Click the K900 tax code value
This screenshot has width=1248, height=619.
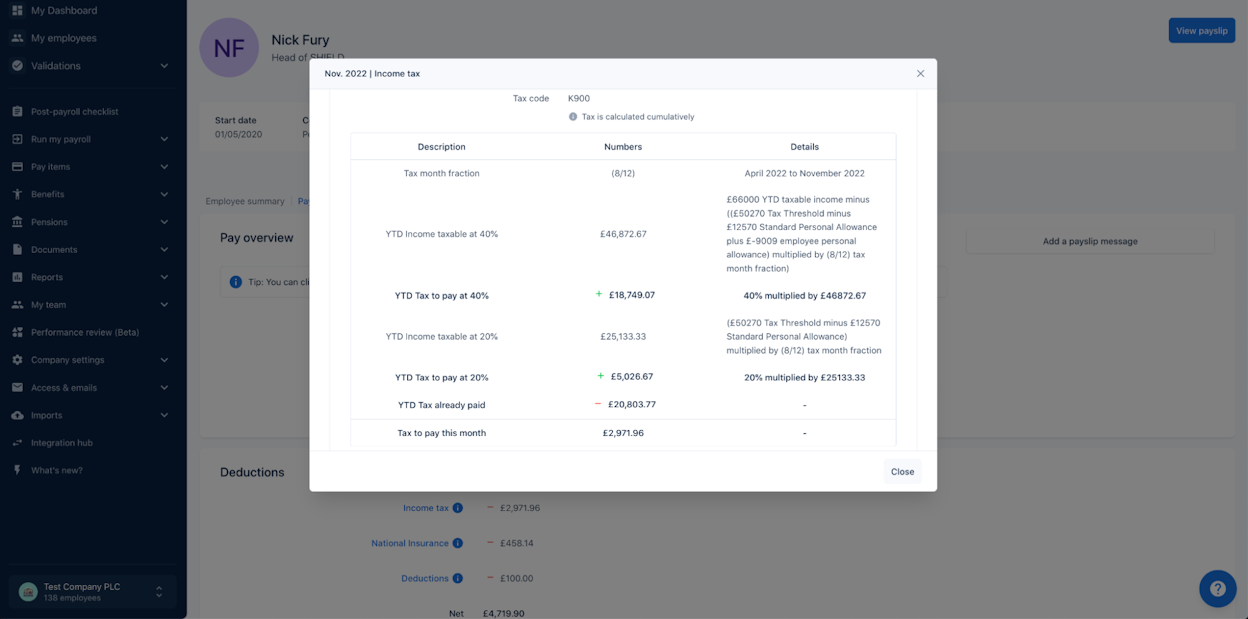579,99
